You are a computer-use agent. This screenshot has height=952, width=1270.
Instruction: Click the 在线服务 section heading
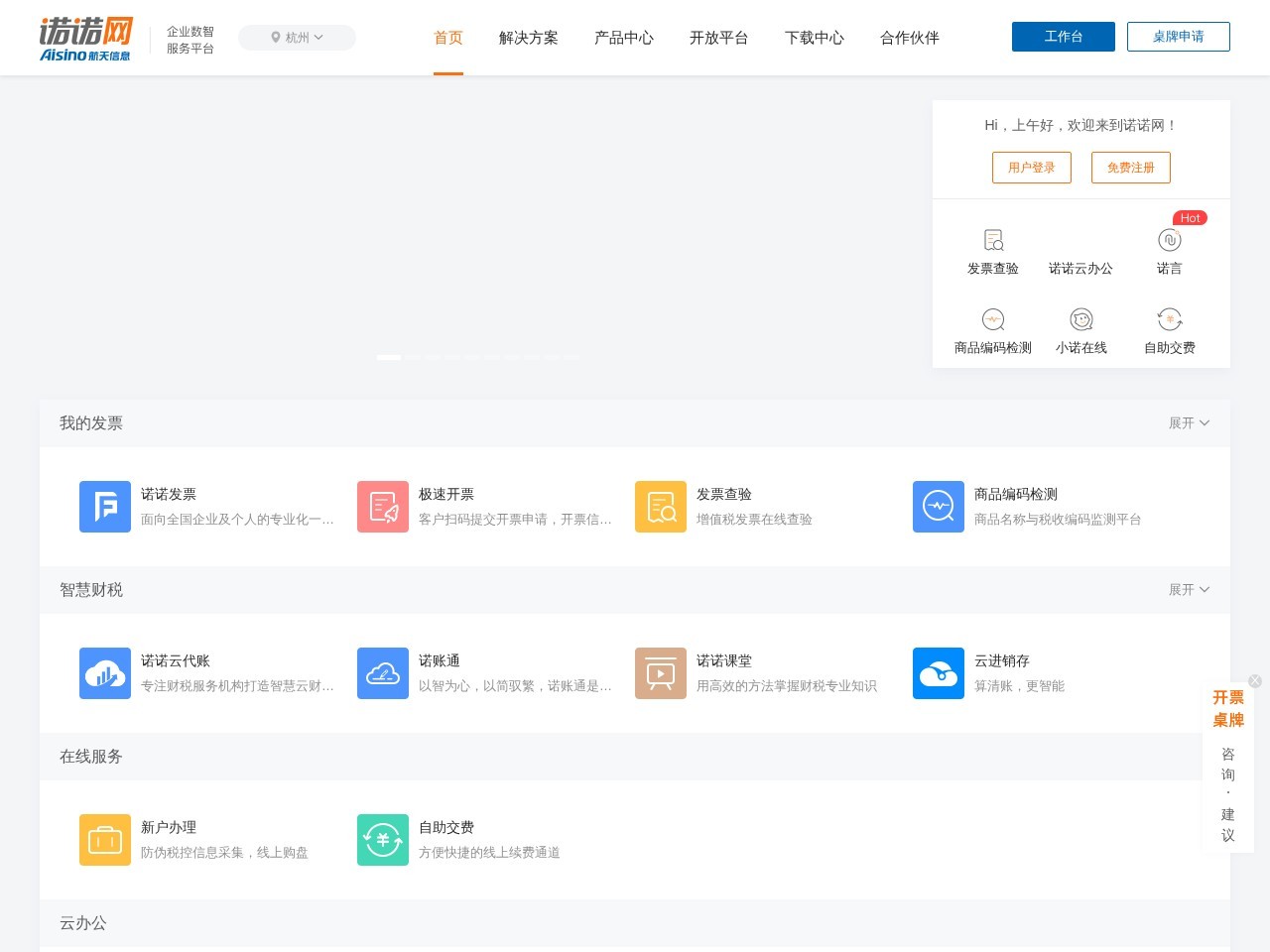[91, 757]
